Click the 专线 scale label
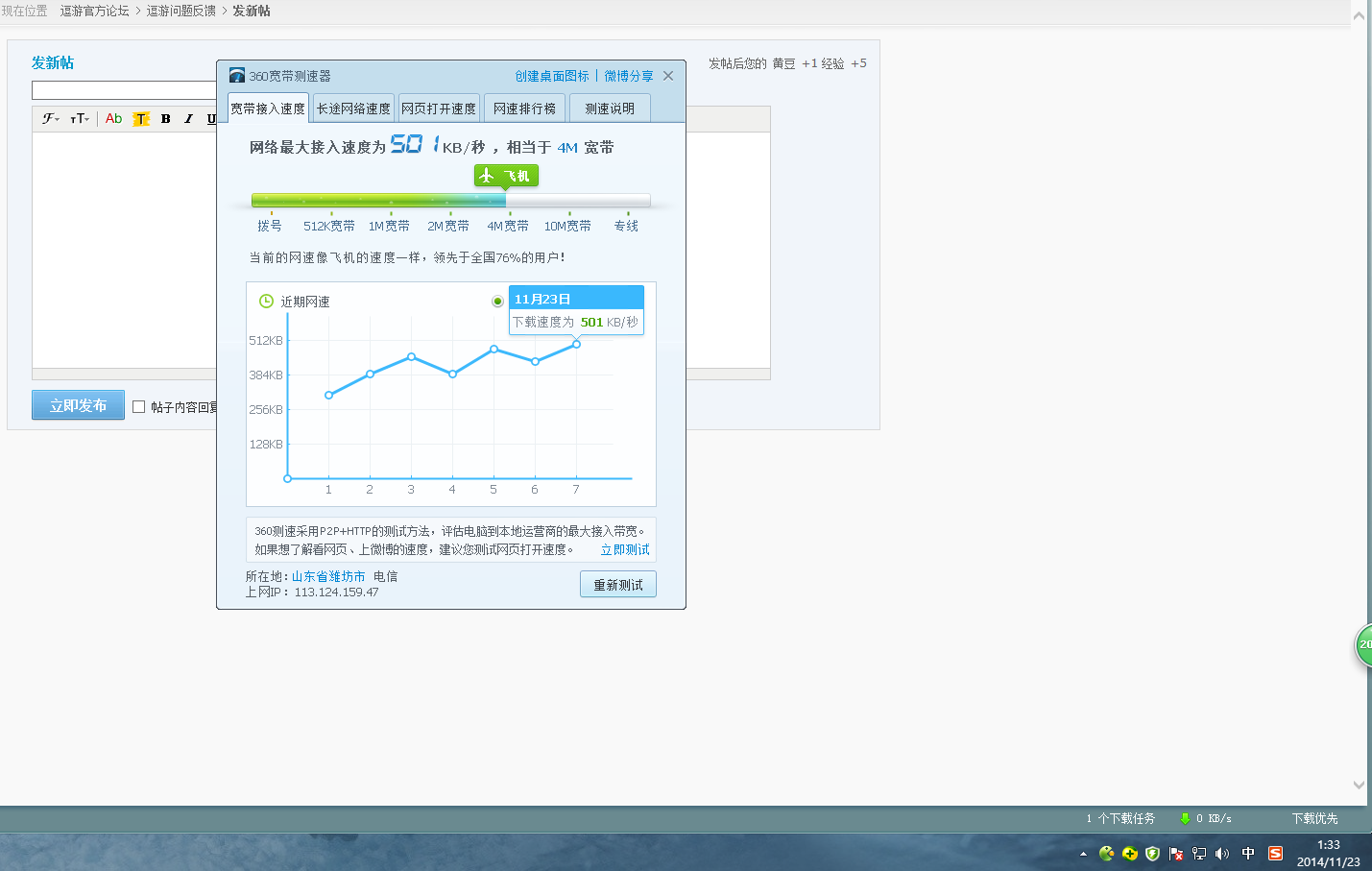 tap(626, 226)
